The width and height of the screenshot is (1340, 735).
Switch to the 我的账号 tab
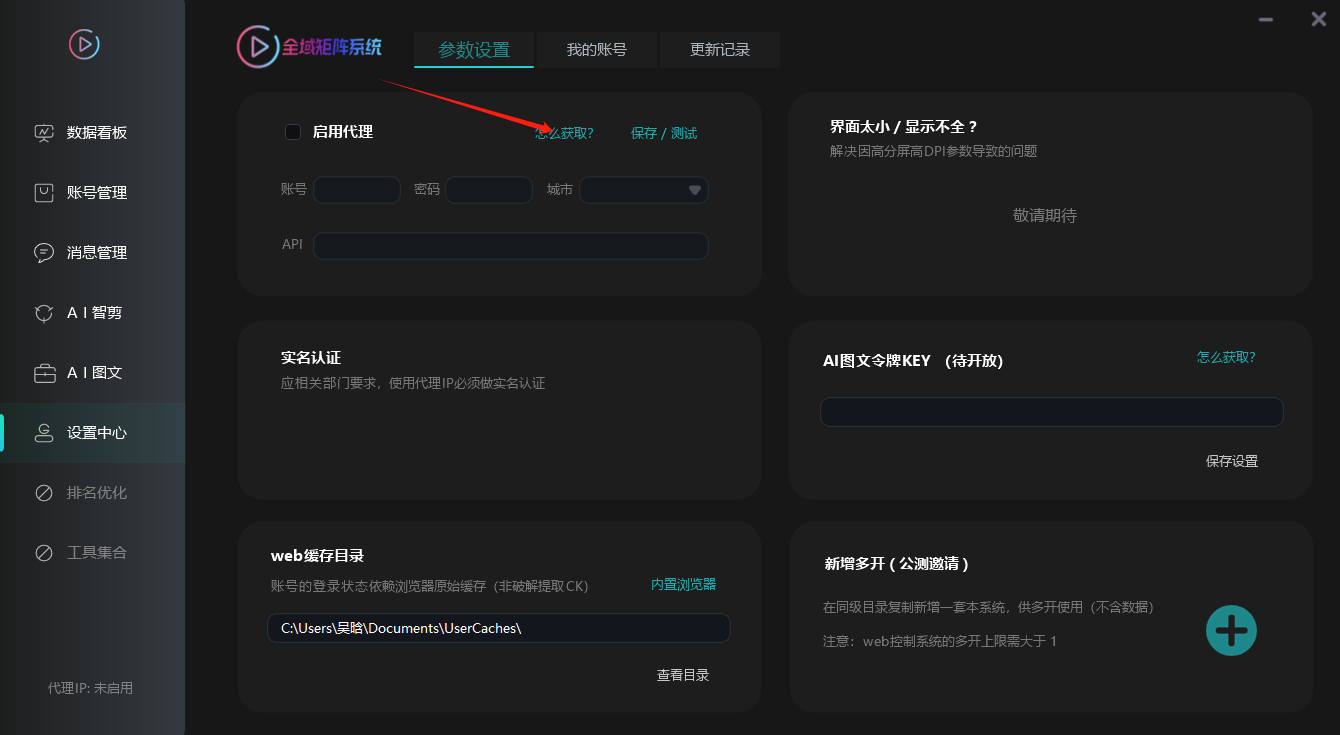[x=597, y=50]
